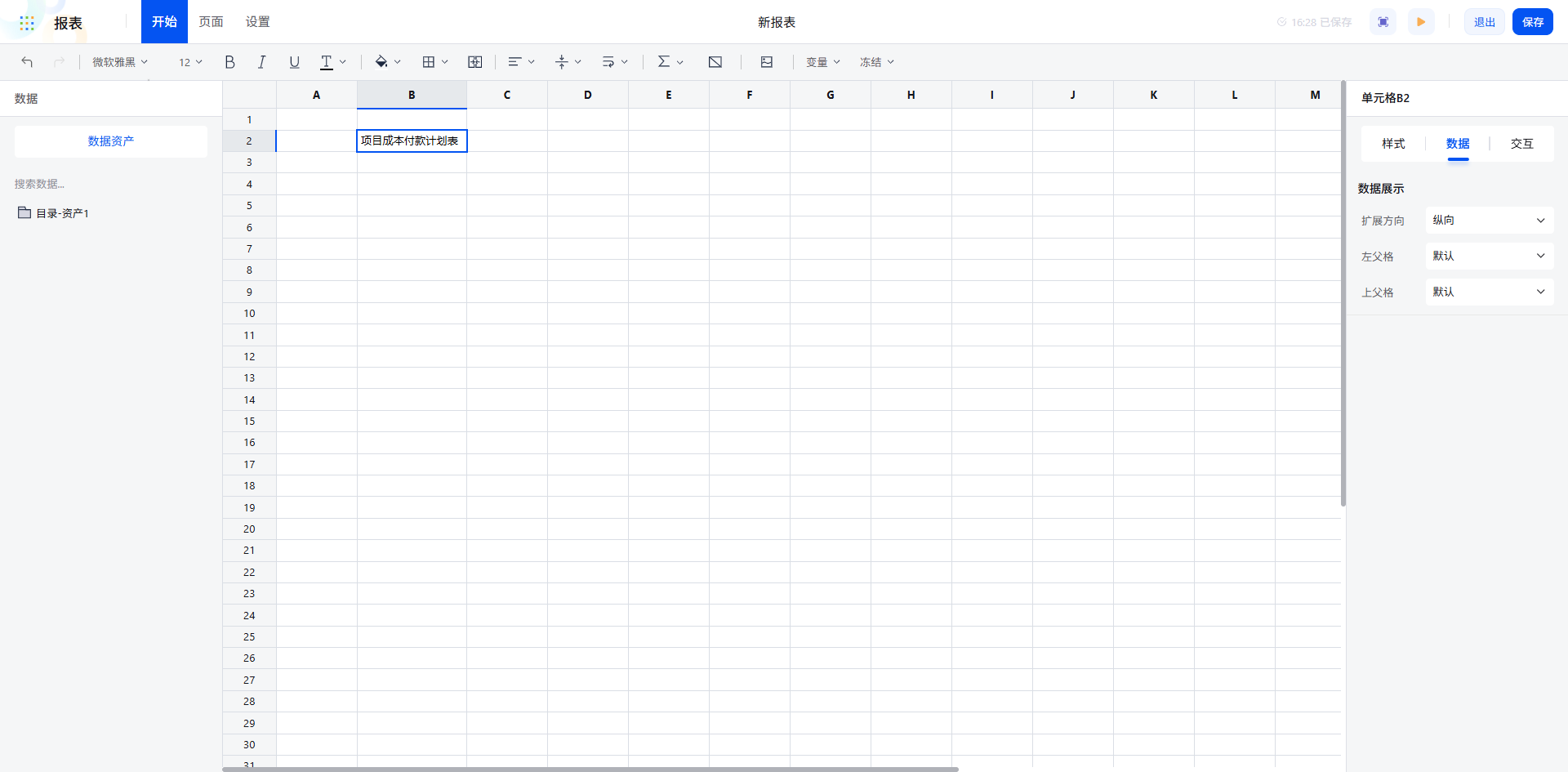Switch to the 开始 tab
Viewport: 1568px width, 772px height.
[164, 22]
